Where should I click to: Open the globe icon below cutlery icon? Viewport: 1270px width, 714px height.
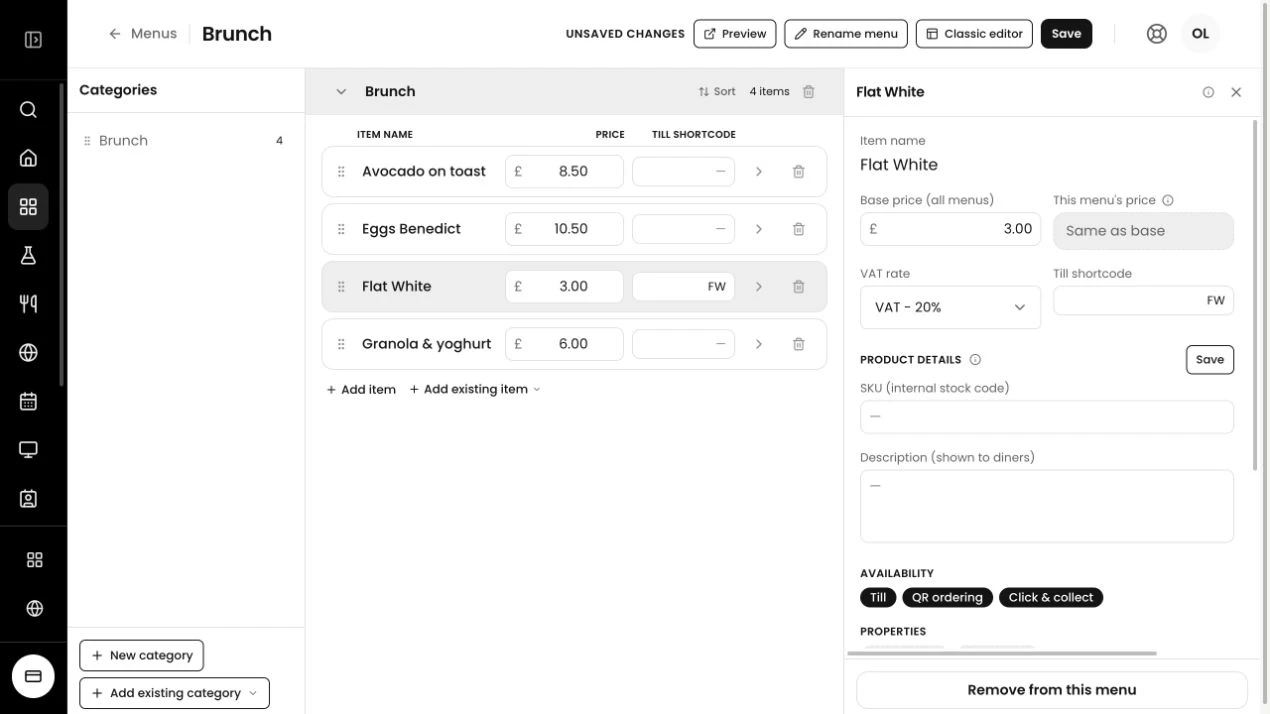point(28,352)
